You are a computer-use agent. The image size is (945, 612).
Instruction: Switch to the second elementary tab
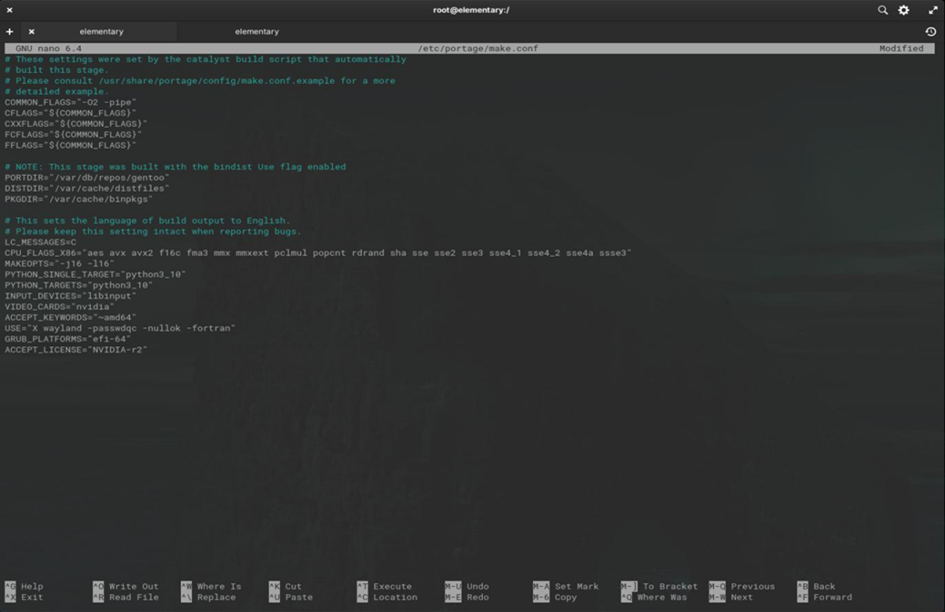coord(257,32)
